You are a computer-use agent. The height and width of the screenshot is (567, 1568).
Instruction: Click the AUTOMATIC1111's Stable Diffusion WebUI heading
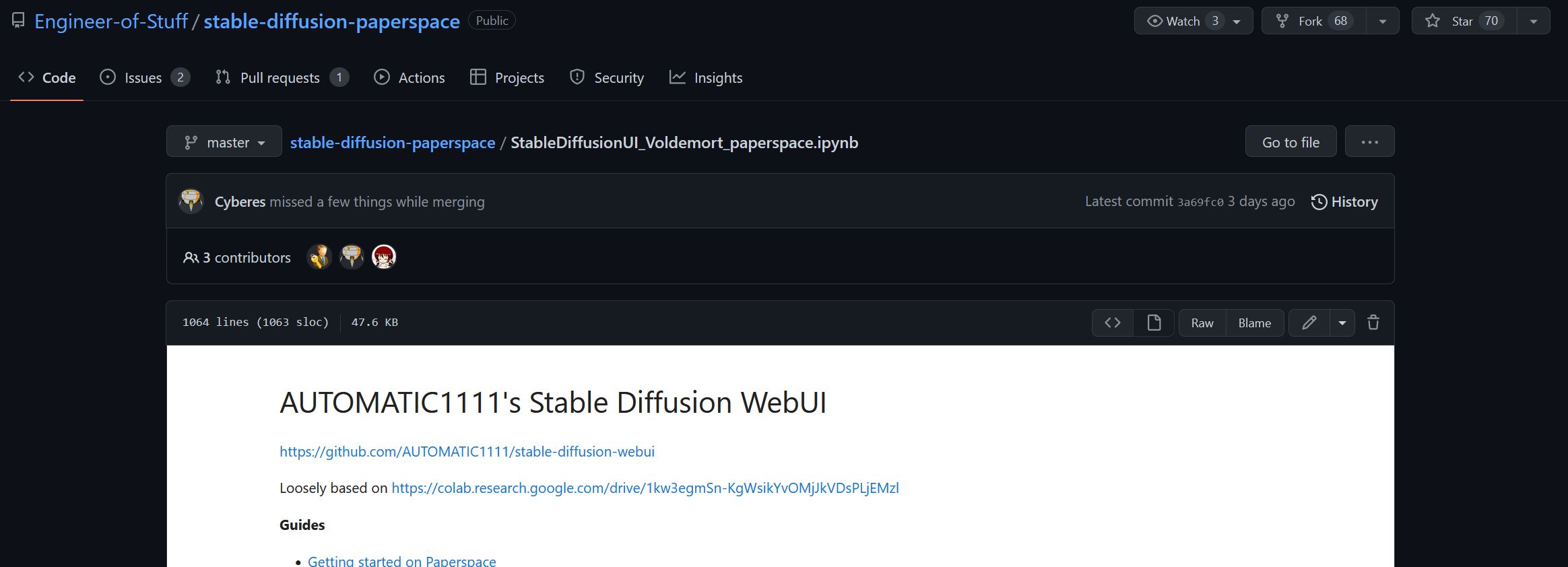pos(553,402)
